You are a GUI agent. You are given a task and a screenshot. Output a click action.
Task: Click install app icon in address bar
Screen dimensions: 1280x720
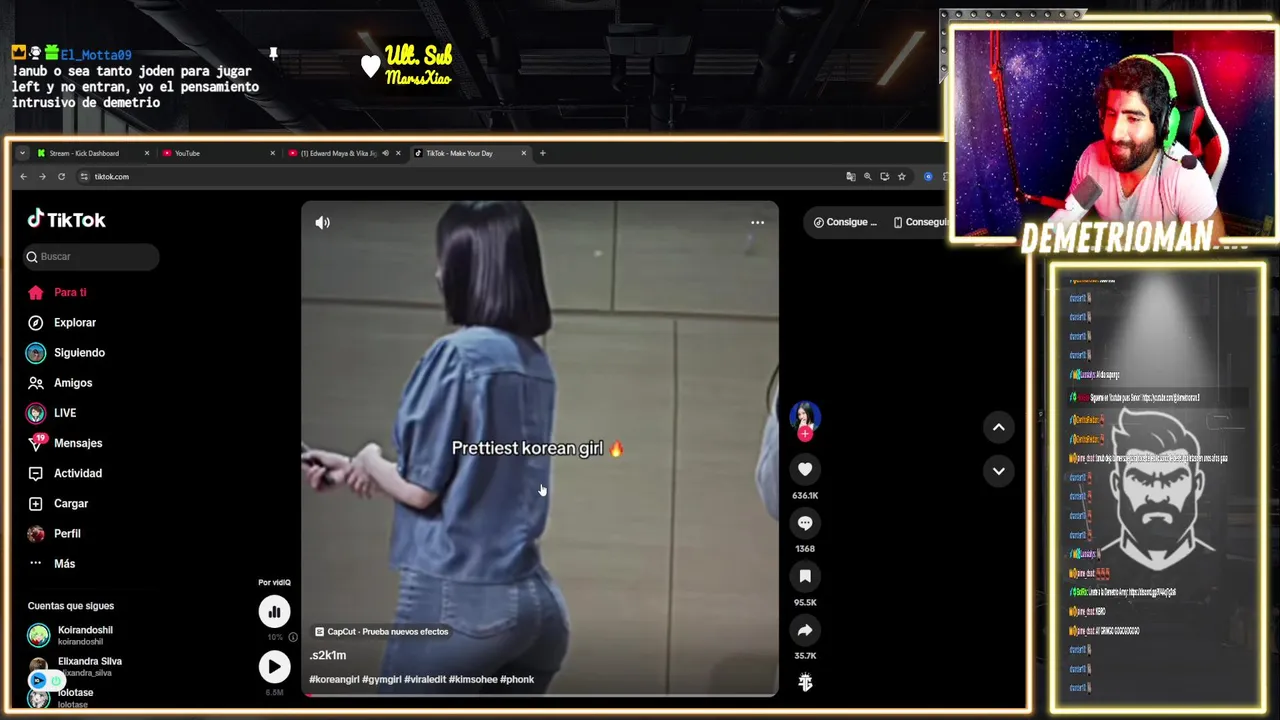(x=884, y=177)
